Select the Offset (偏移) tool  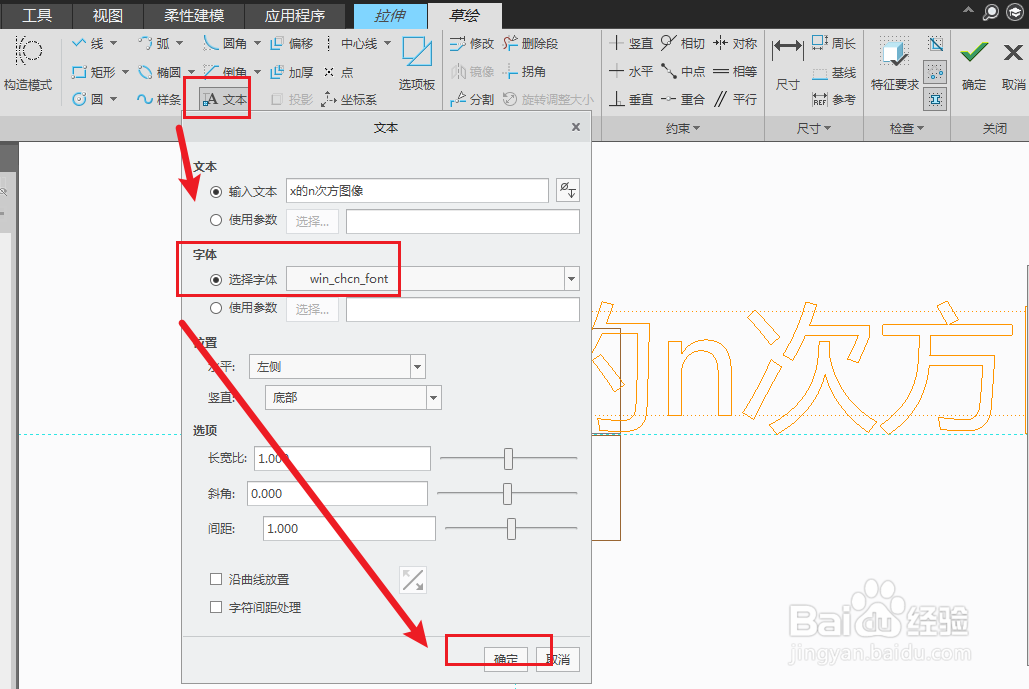tap(291, 43)
